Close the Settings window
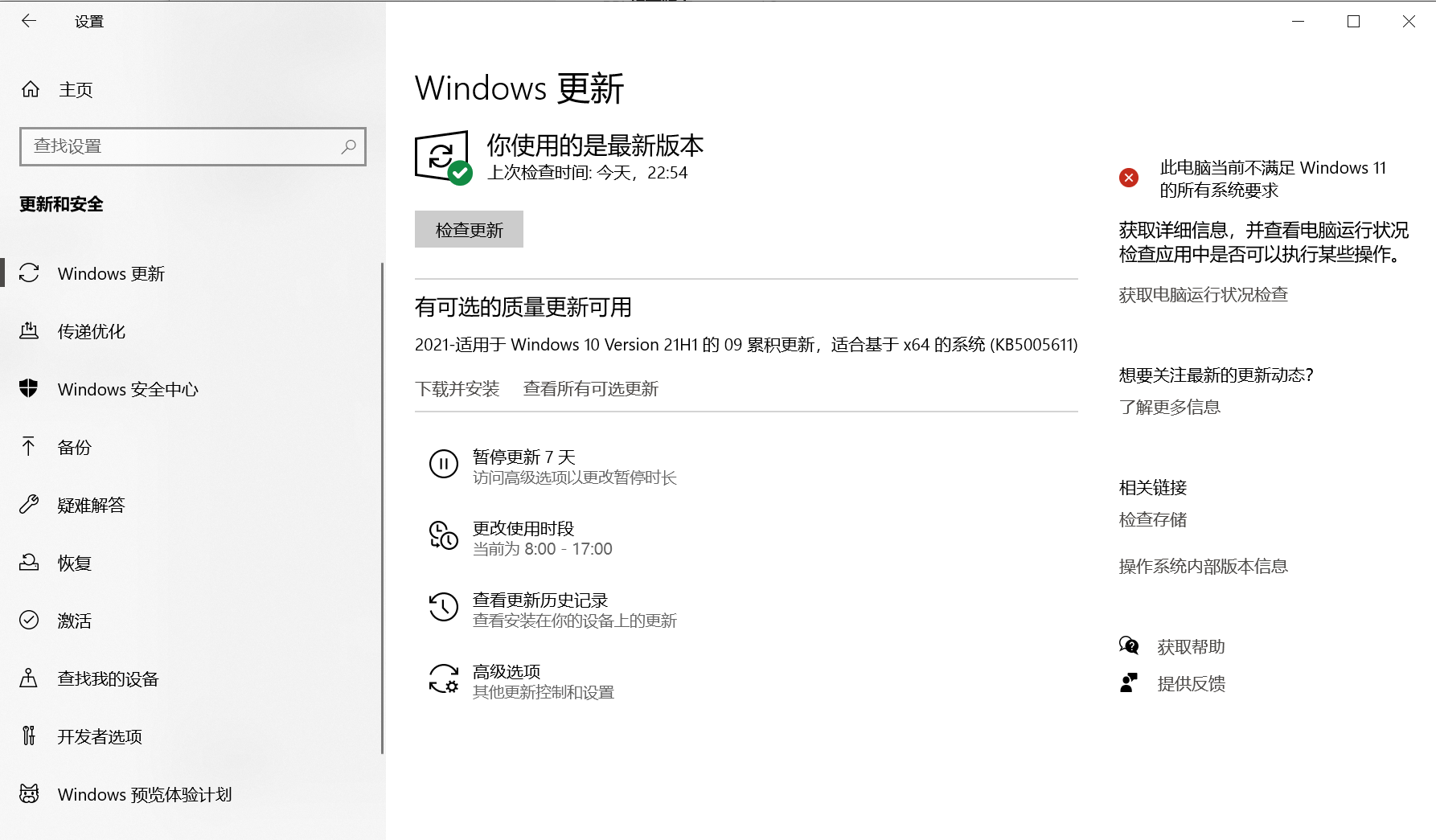The image size is (1436, 840). point(1409,22)
